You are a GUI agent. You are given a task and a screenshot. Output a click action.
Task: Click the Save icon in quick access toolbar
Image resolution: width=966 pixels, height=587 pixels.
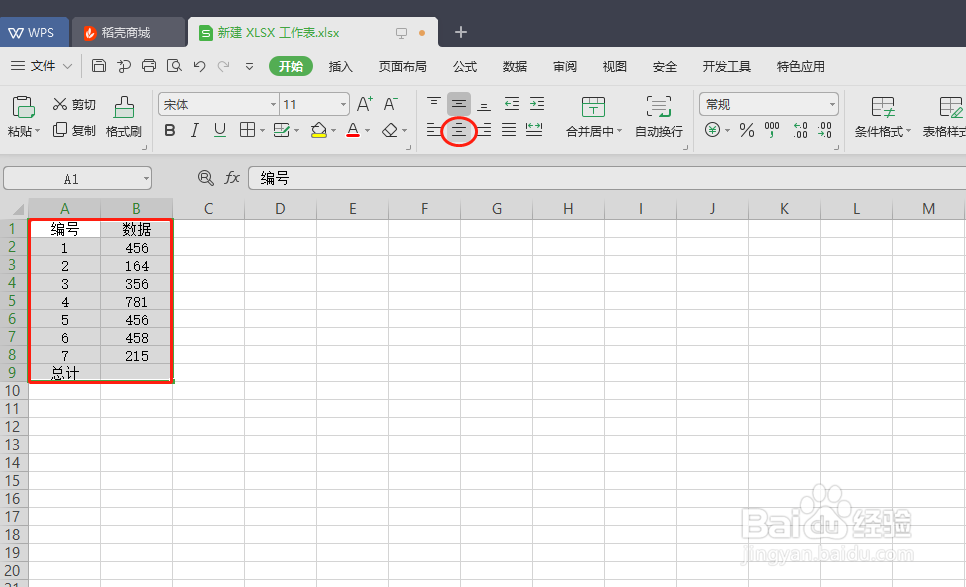[99, 66]
